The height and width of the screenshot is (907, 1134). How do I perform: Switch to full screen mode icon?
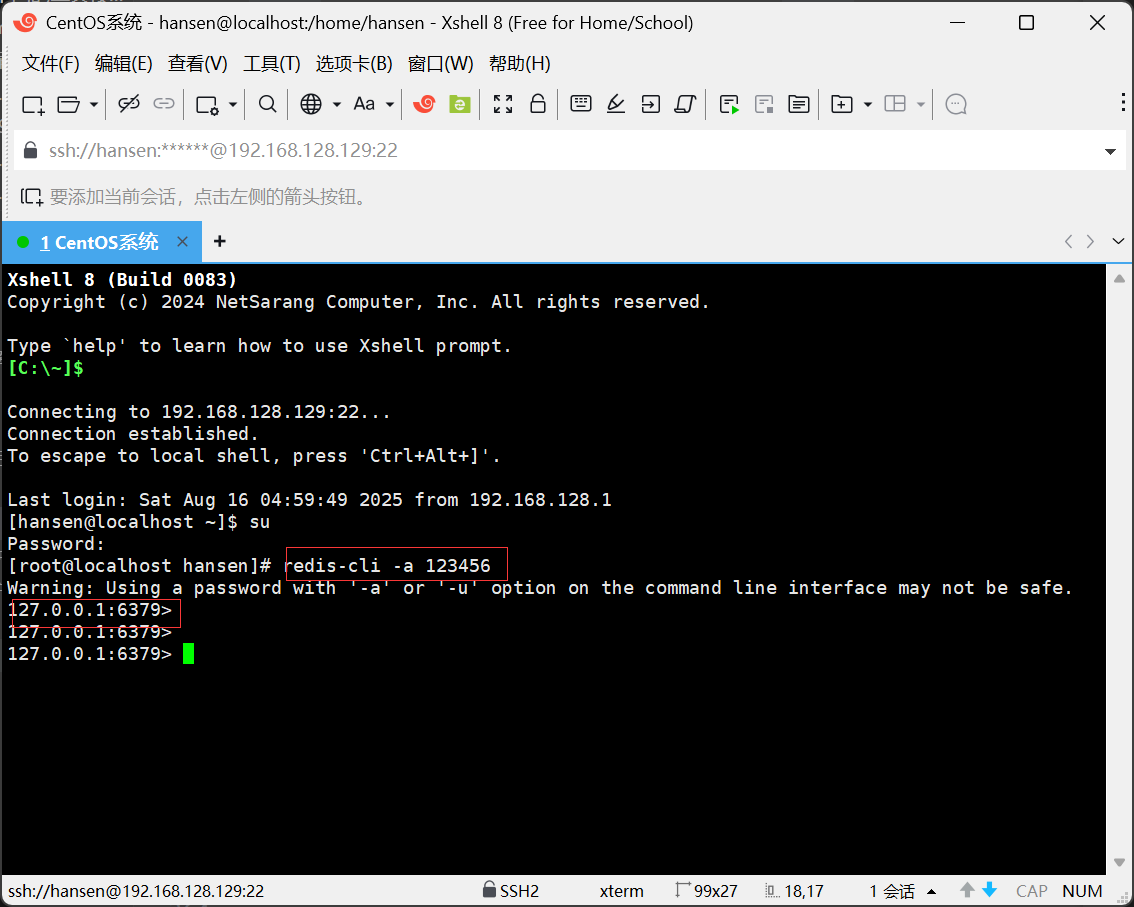503,104
